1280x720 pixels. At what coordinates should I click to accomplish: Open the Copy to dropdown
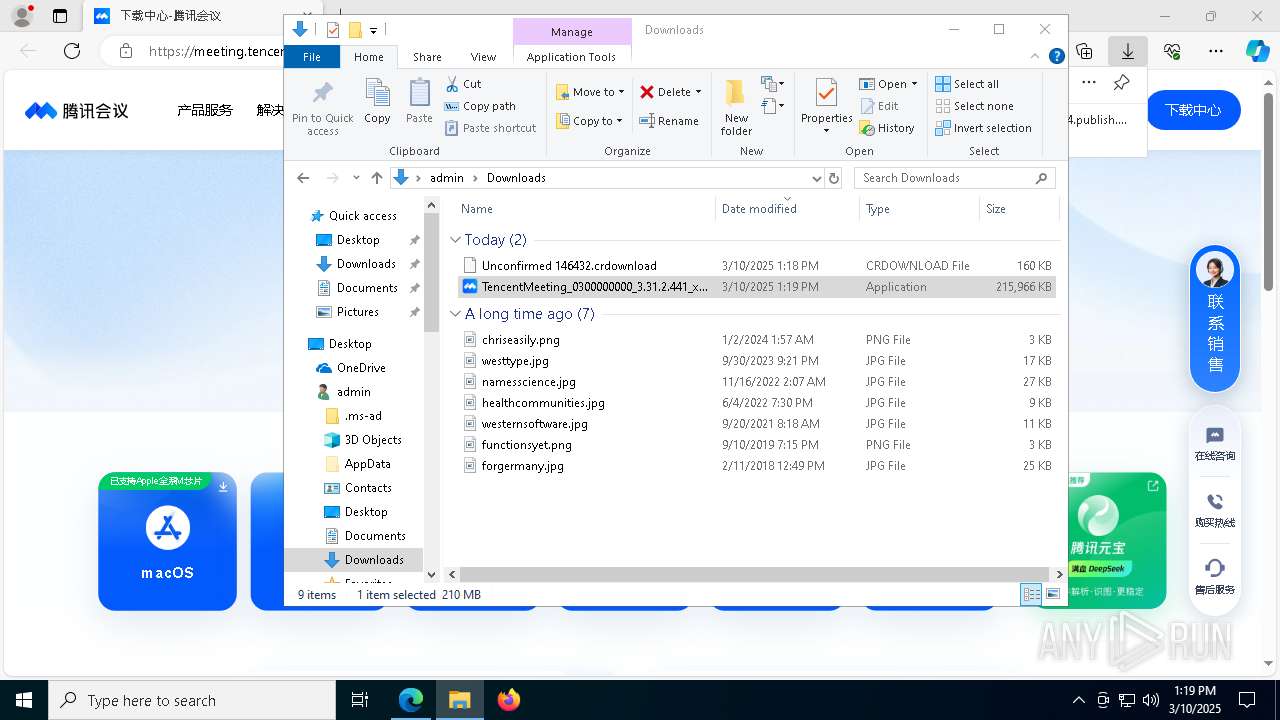click(589, 121)
